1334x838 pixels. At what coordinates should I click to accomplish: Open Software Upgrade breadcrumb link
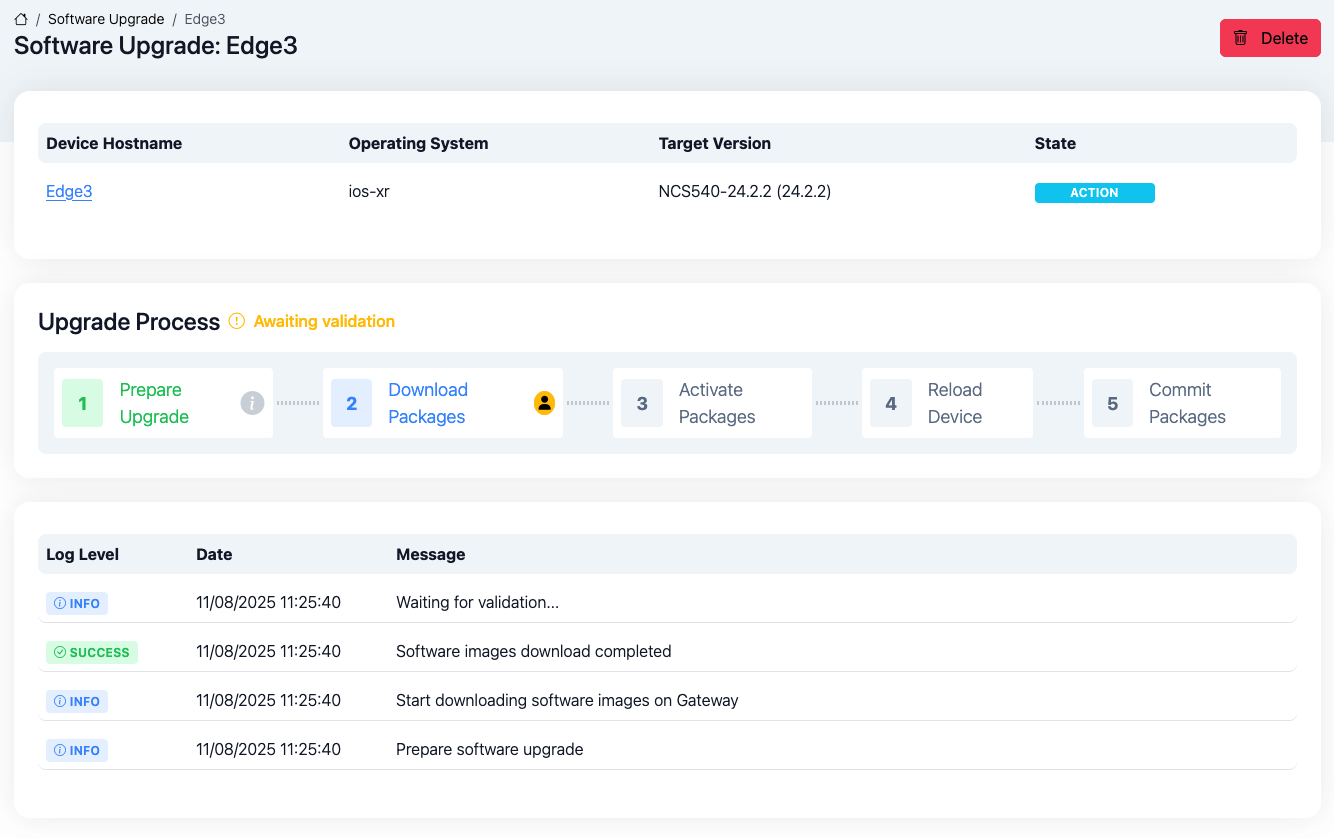[x=106, y=19]
